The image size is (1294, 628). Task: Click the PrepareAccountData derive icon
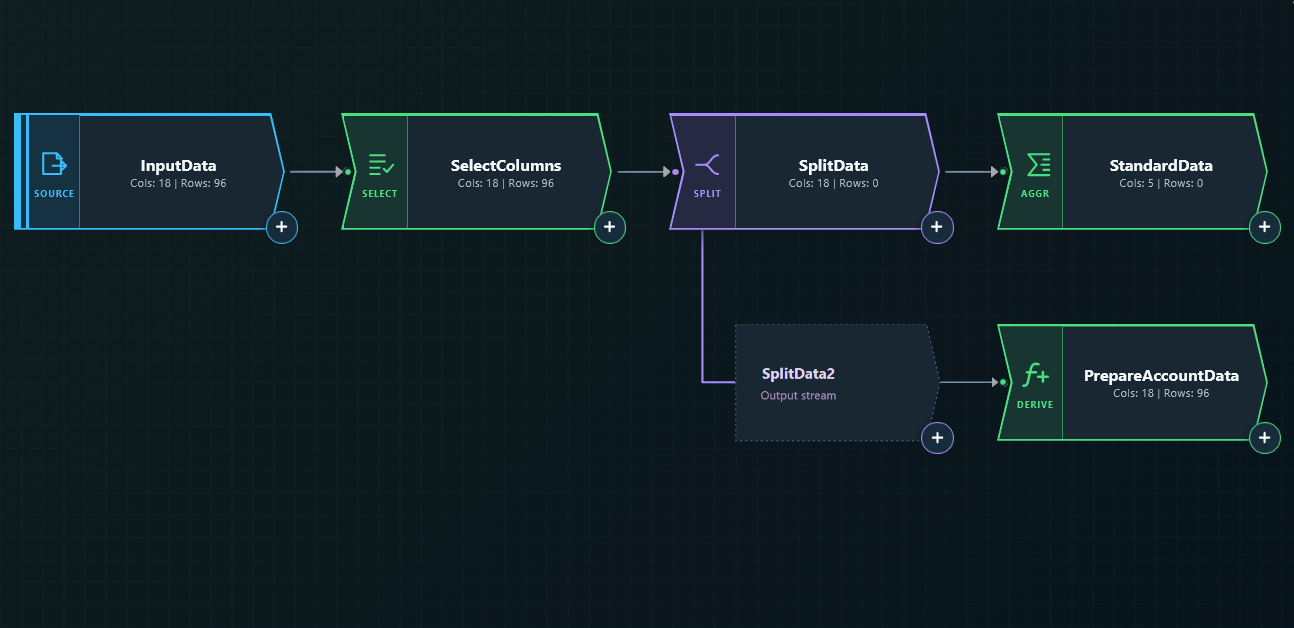click(1035, 376)
